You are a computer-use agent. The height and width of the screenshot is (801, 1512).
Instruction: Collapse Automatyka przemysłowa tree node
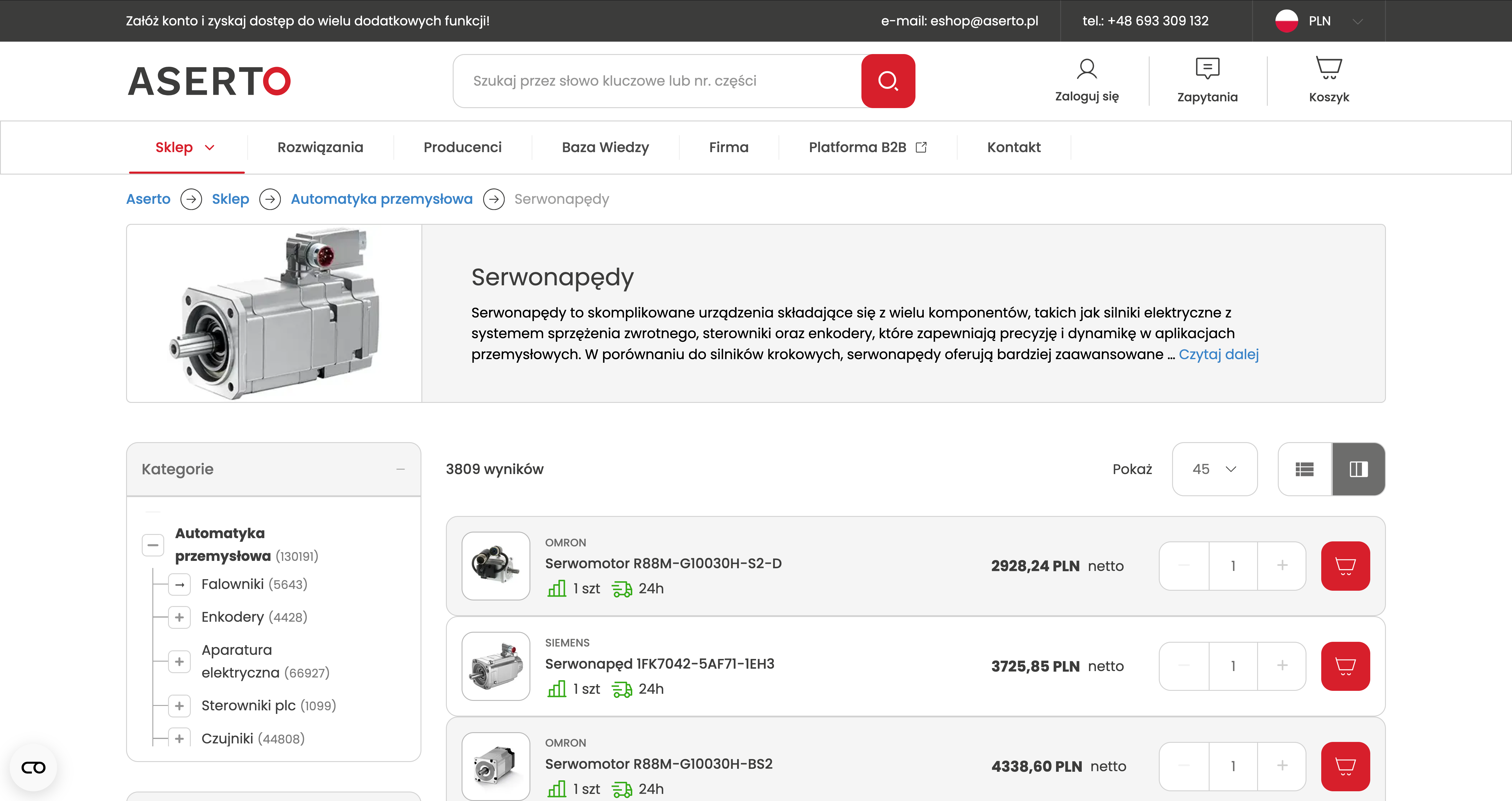pos(153,545)
